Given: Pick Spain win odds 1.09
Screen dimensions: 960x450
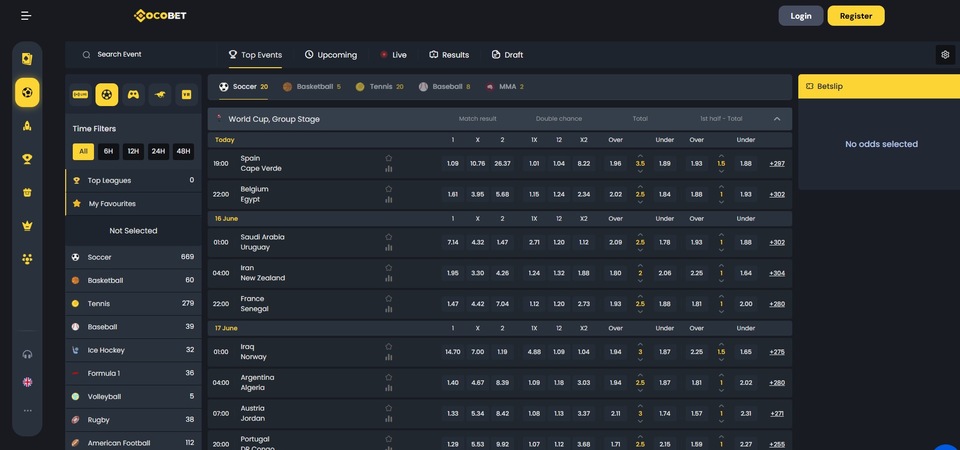Looking at the screenshot, I should [x=453, y=164].
